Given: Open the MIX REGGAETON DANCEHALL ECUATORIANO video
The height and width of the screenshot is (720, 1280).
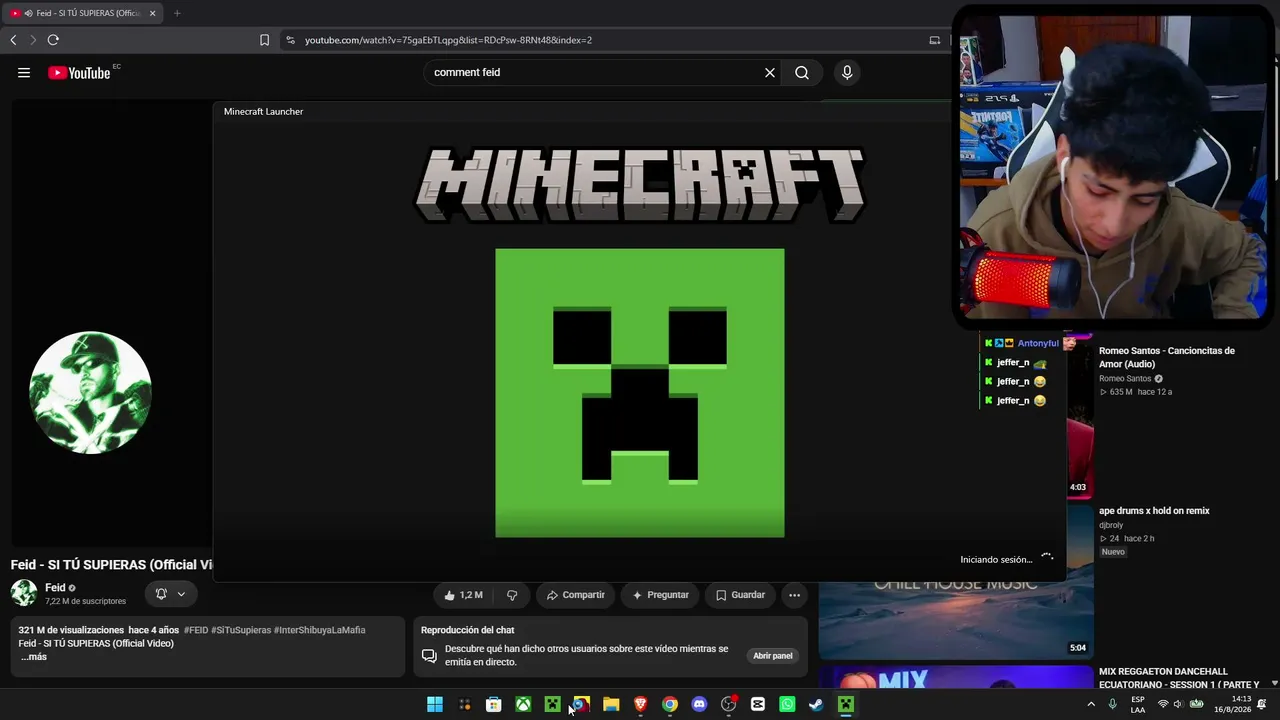Looking at the screenshot, I should [1179, 678].
